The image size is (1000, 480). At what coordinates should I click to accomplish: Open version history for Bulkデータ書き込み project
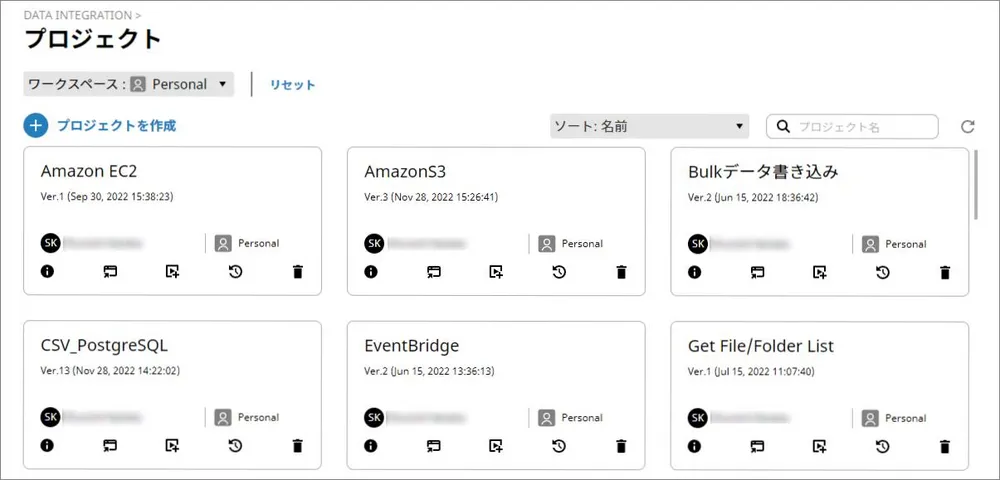(x=883, y=272)
